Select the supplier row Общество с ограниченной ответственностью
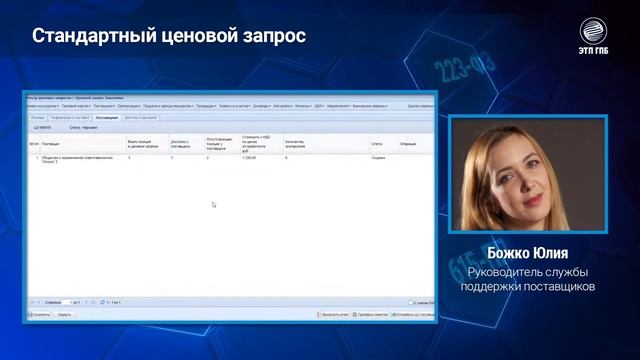Screen dimensions: 640x360 231,159
